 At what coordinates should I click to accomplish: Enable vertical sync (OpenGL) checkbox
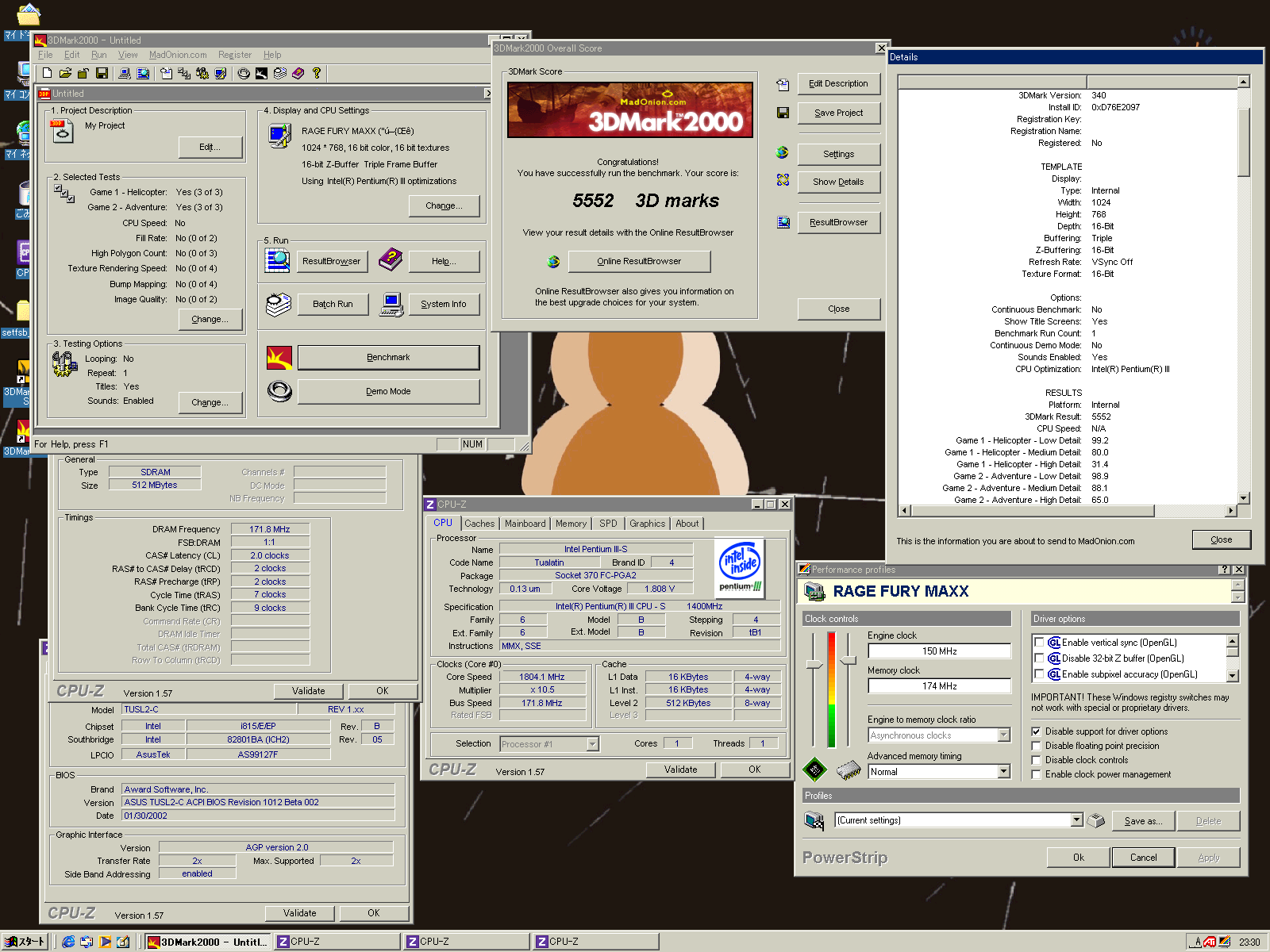pos(1038,643)
